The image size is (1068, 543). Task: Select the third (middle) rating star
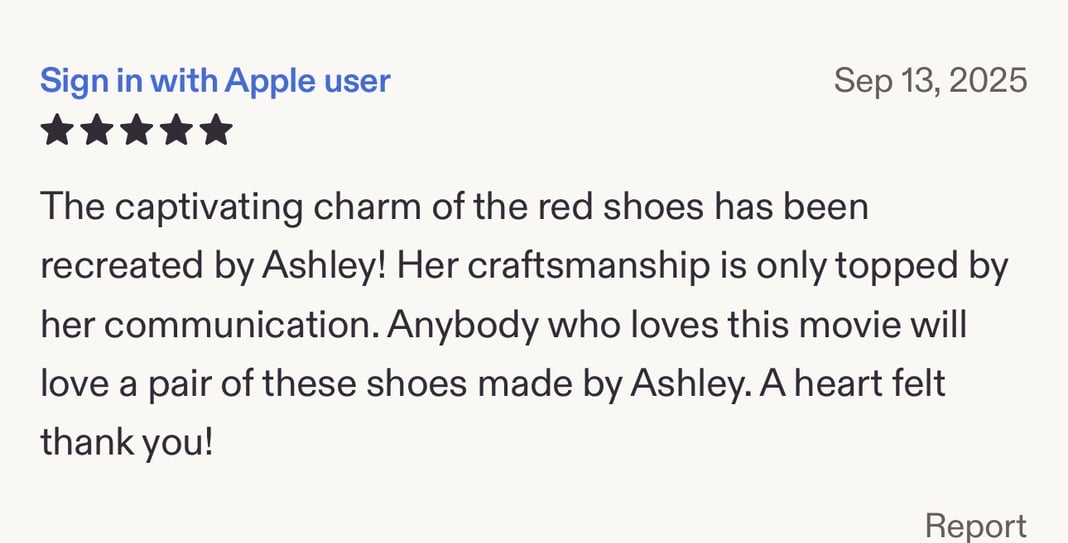(137, 131)
